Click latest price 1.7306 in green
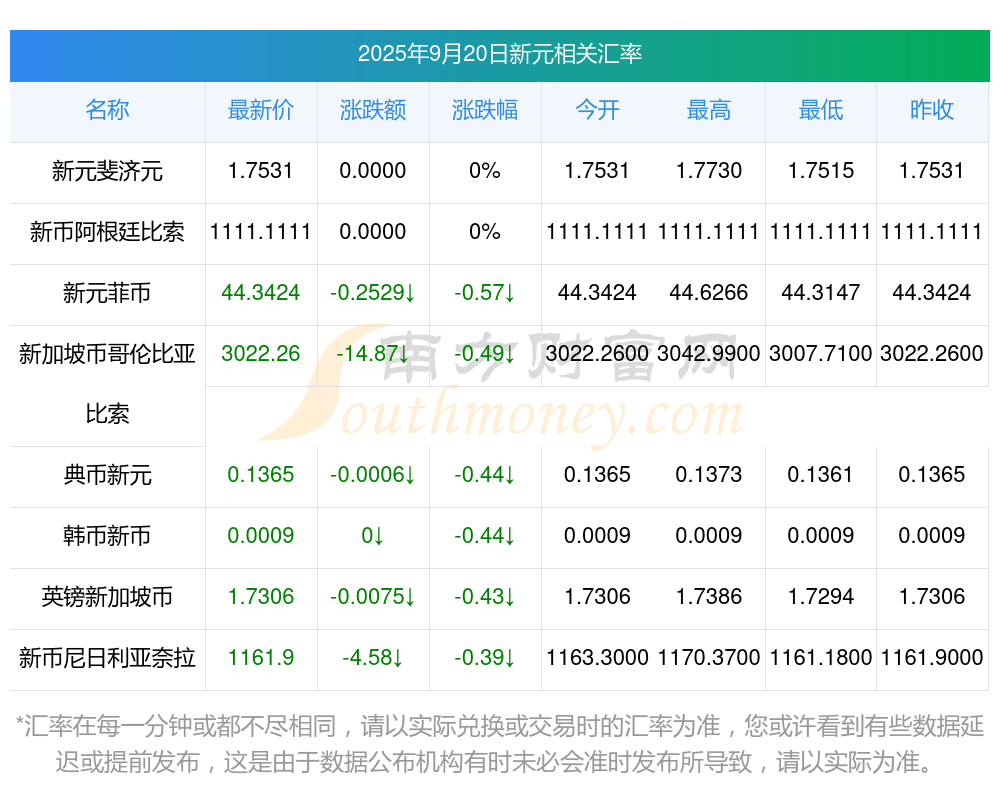This screenshot has width=1000, height=793. tap(261, 597)
